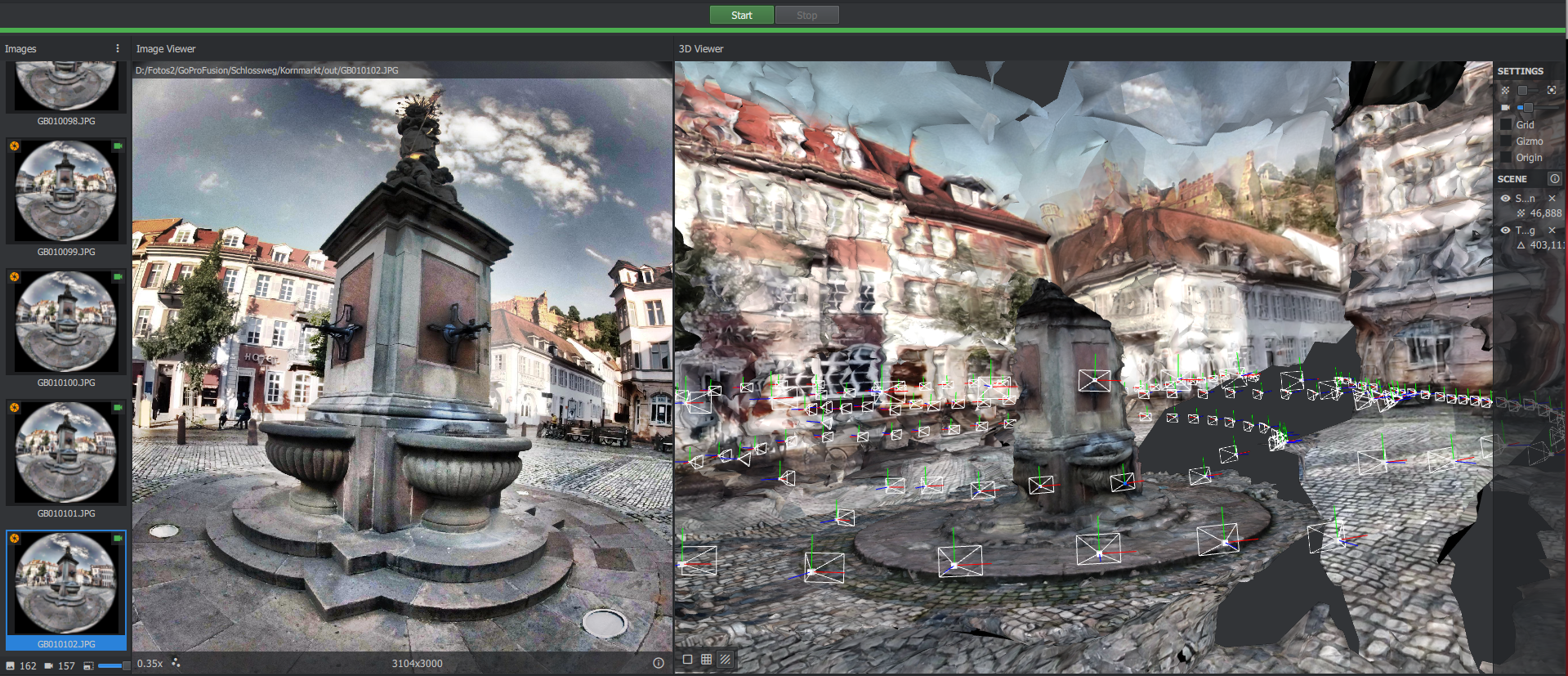Toggle visibility of the T...g scene item
The image size is (1568, 676).
click(x=1505, y=230)
